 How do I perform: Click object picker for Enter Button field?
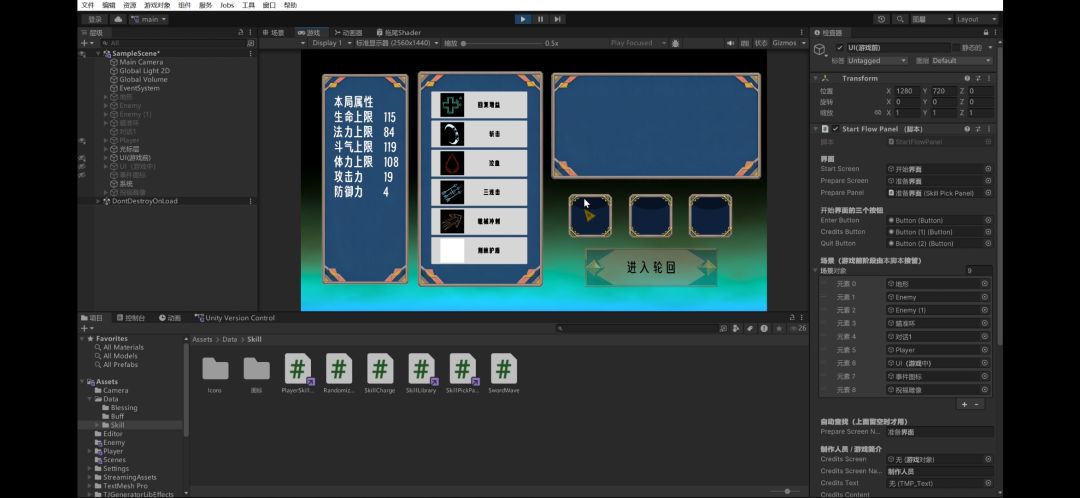988,220
